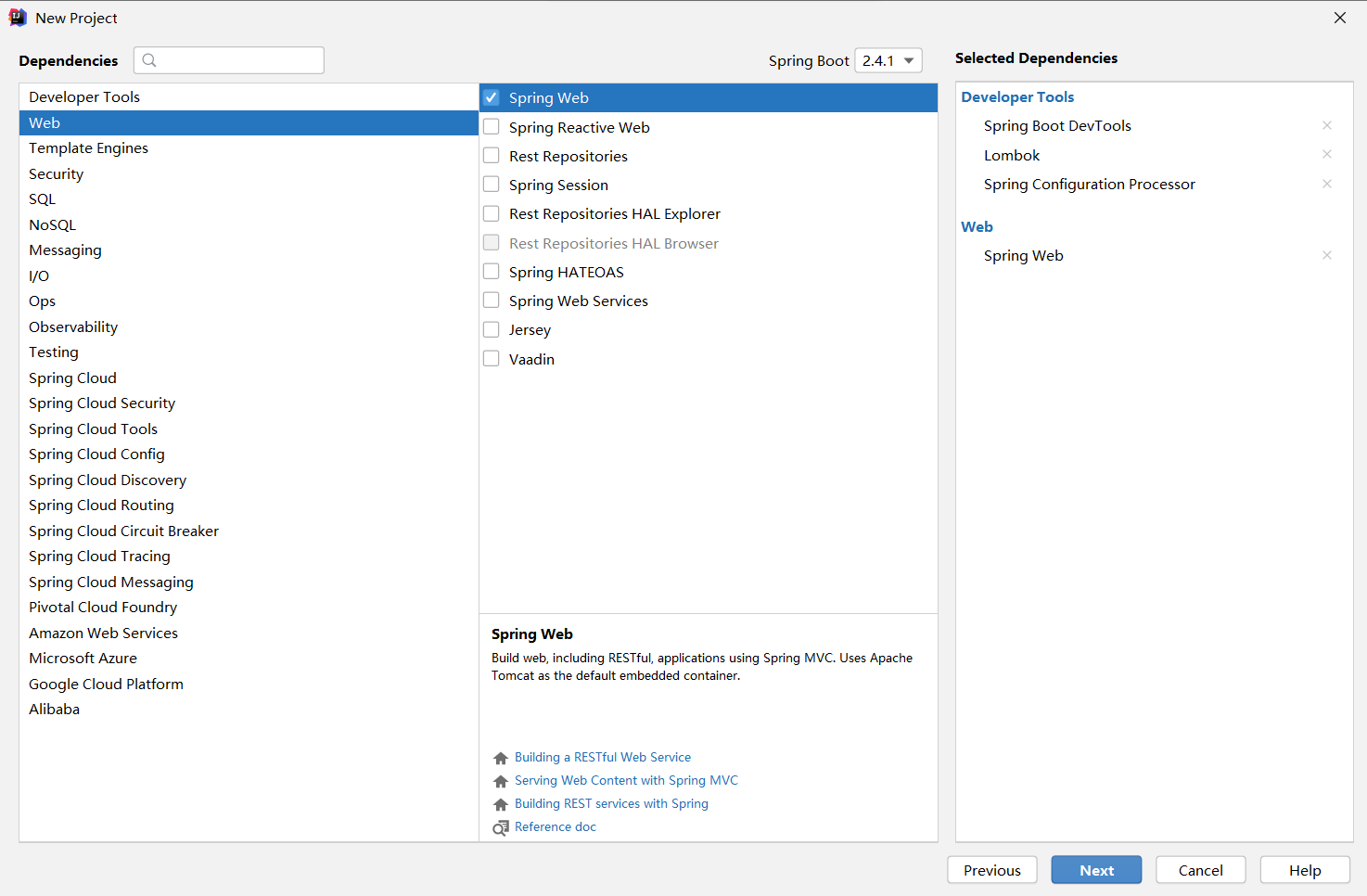
Task: Click the dependencies search field
Action: point(229,60)
